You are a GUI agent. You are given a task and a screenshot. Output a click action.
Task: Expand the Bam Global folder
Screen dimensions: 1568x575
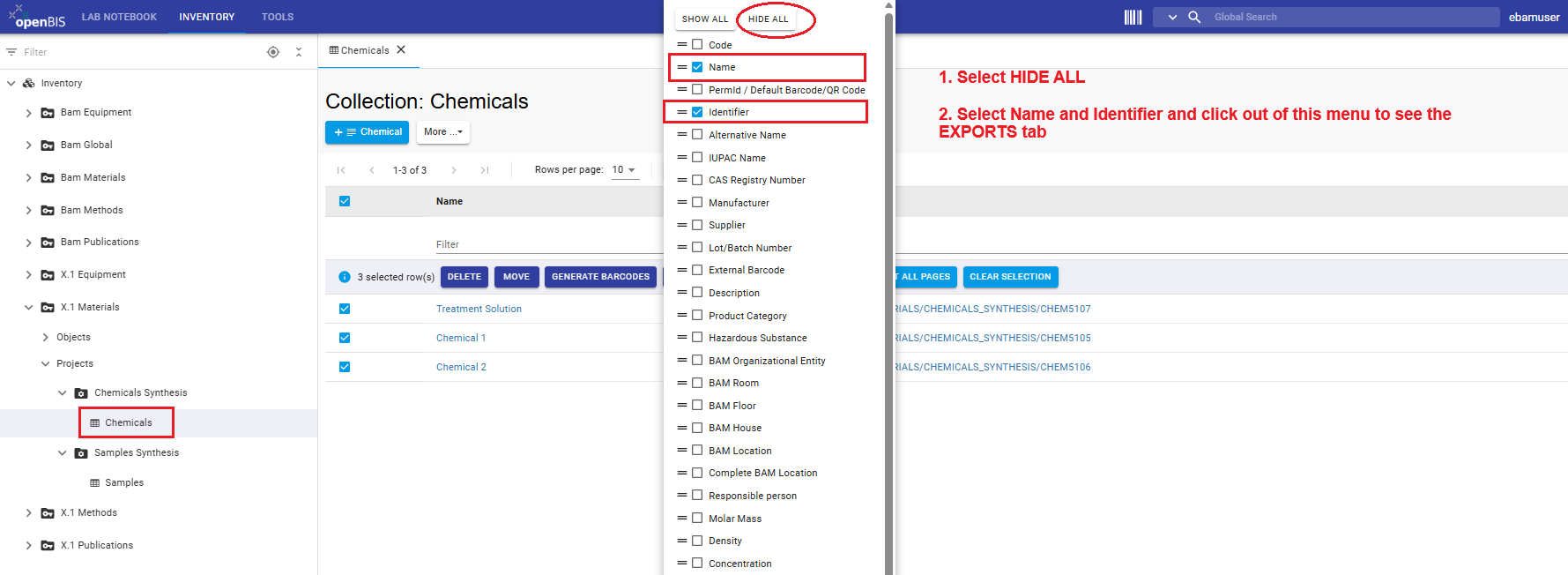tap(28, 146)
